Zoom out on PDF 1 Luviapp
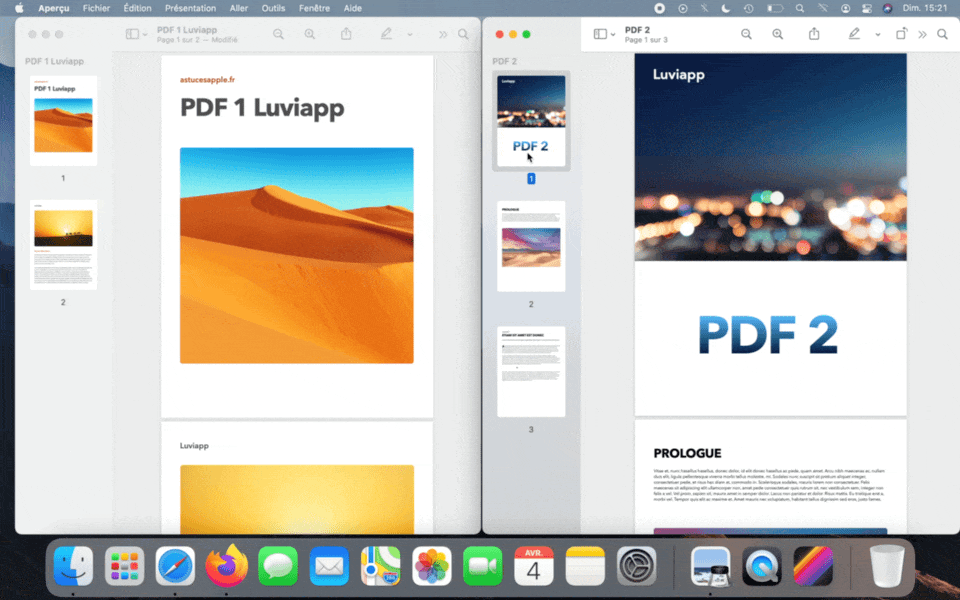960x600 pixels. [x=276, y=33]
